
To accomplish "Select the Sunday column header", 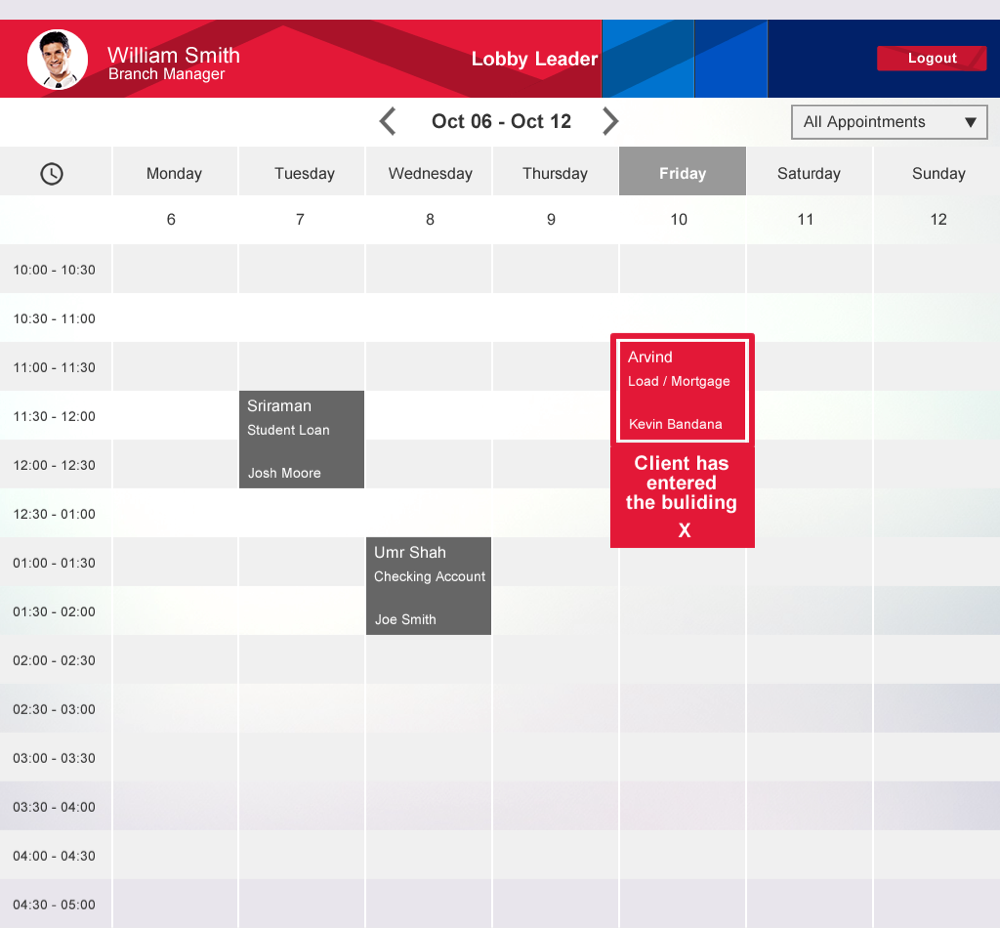I will pyautogui.click(x=937, y=173).
